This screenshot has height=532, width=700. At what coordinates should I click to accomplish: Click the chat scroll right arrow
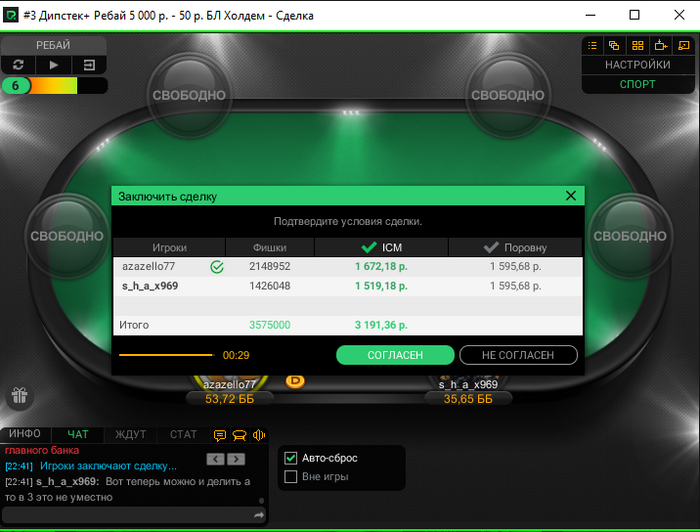236,459
